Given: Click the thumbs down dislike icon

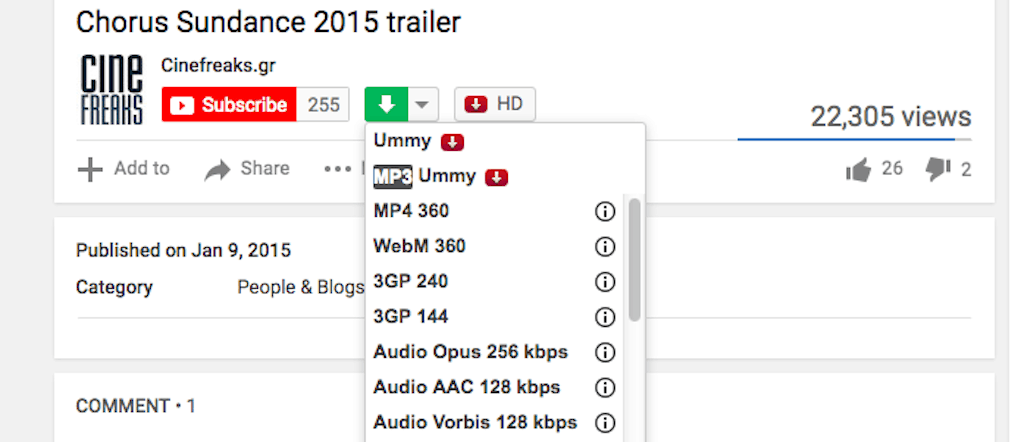Looking at the screenshot, I should tap(938, 170).
